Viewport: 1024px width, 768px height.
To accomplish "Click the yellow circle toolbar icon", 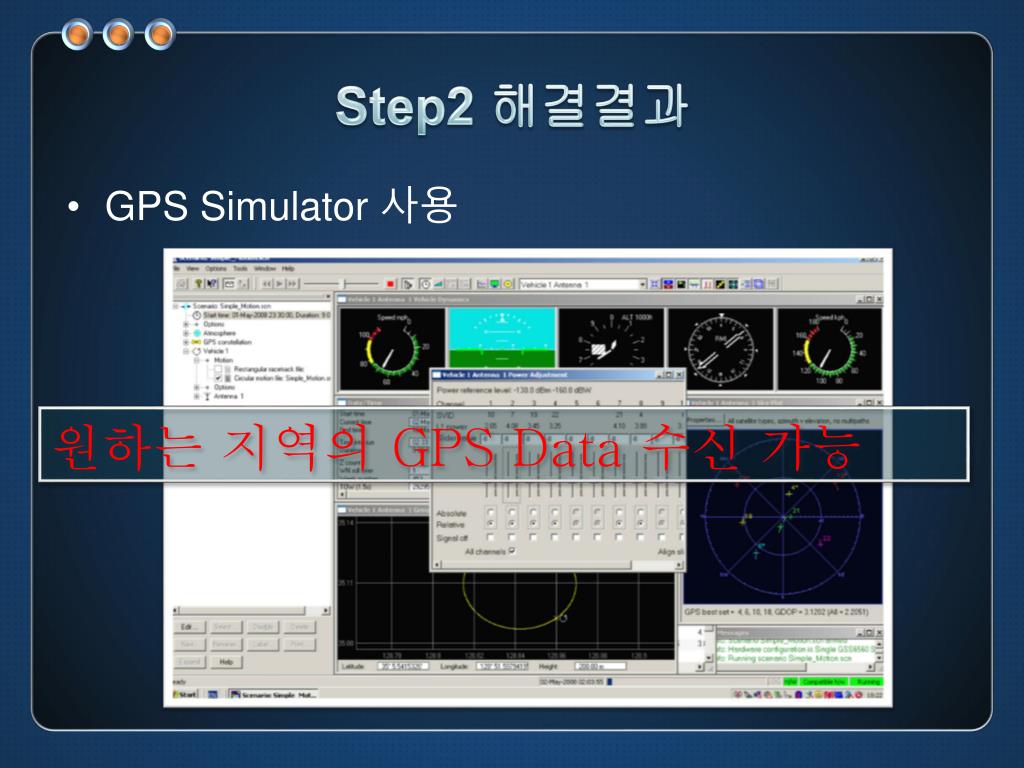I will [508, 284].
